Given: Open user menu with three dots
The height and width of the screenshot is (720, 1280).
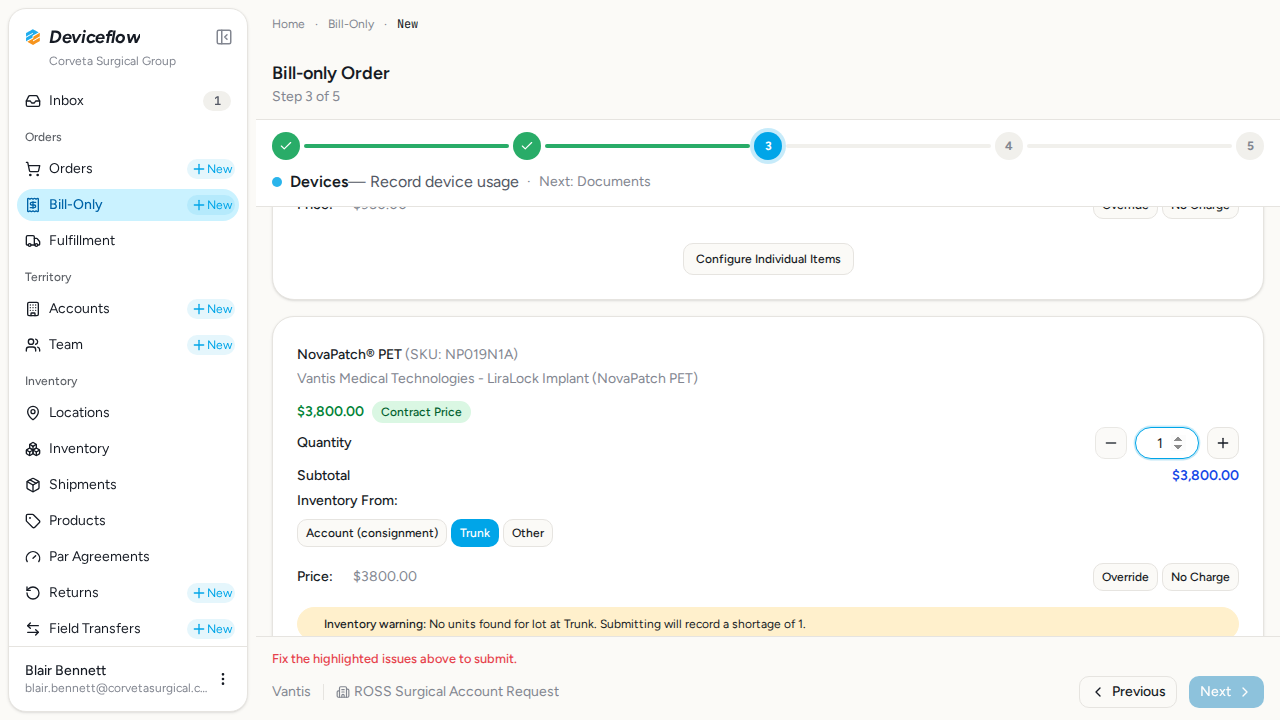Looking at the screenshot, I should point(223,679).
